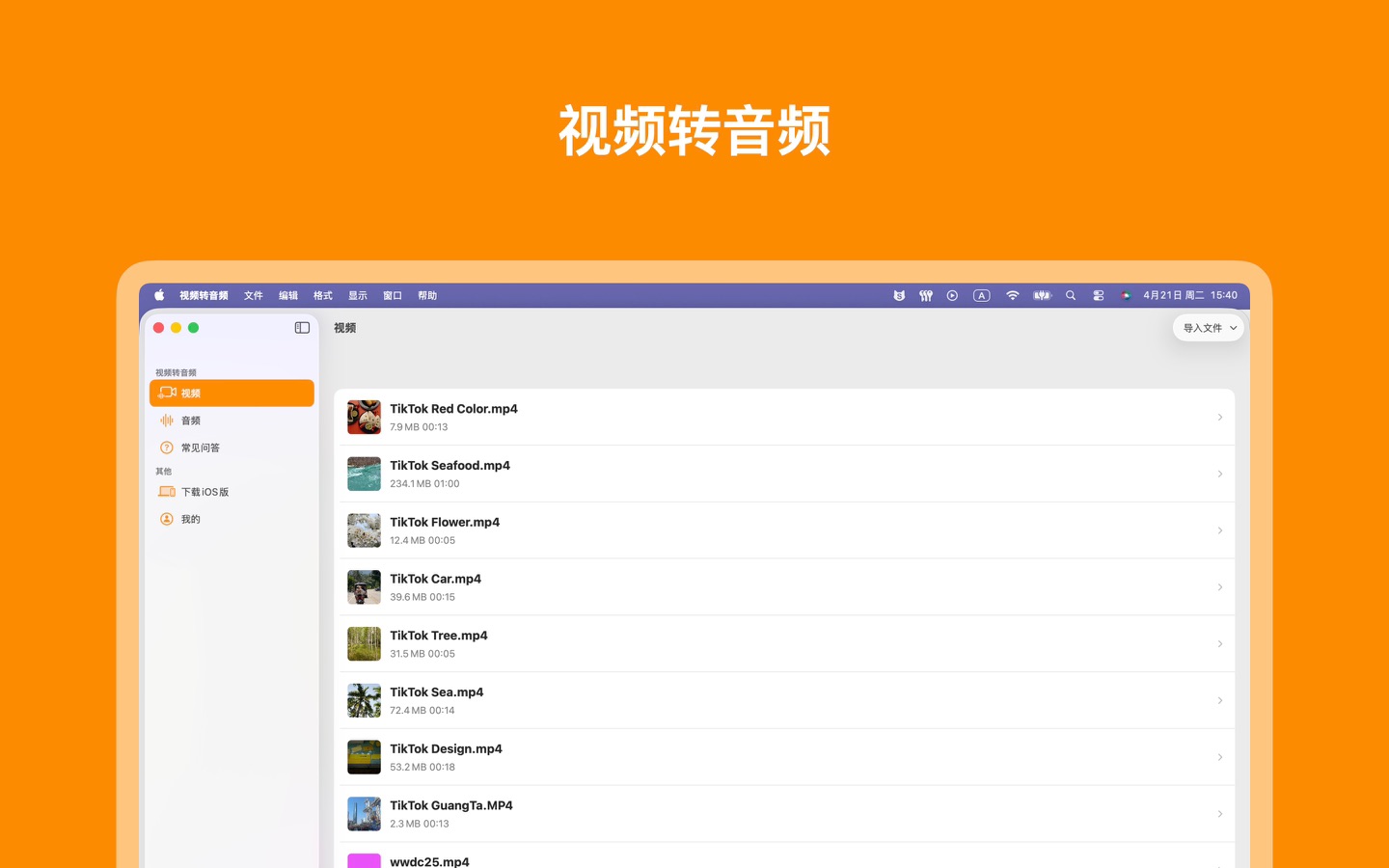Expand TikTok Sea.mp4 row chevron
This screenshot has height=868, width=1389.
coord(1220,701)
